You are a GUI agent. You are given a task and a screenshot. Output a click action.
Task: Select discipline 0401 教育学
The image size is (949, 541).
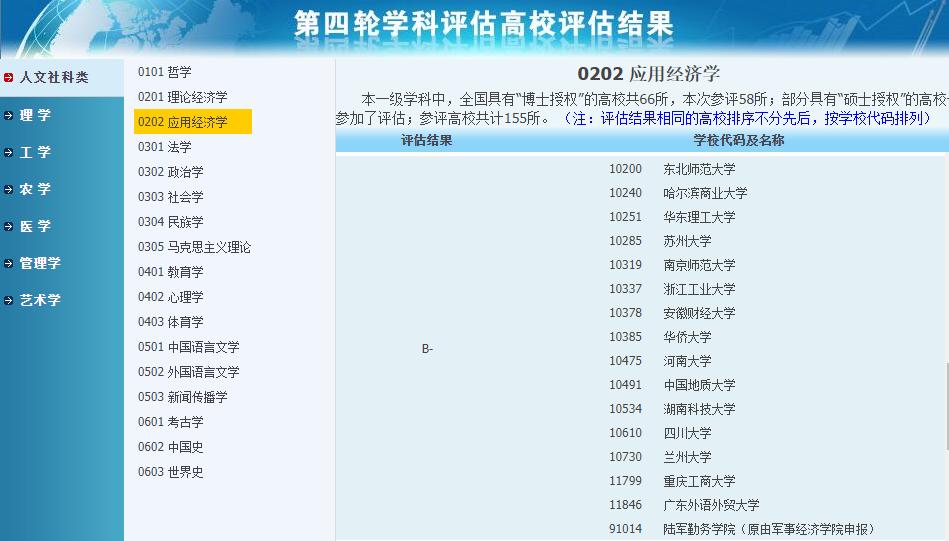(171, 272)
